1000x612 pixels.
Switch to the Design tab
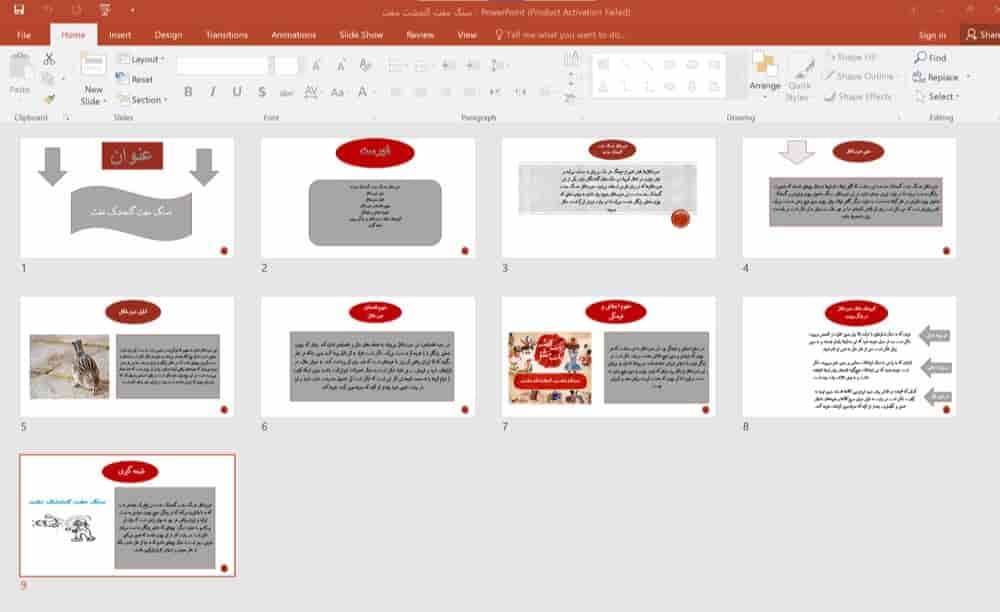(168, 35)
